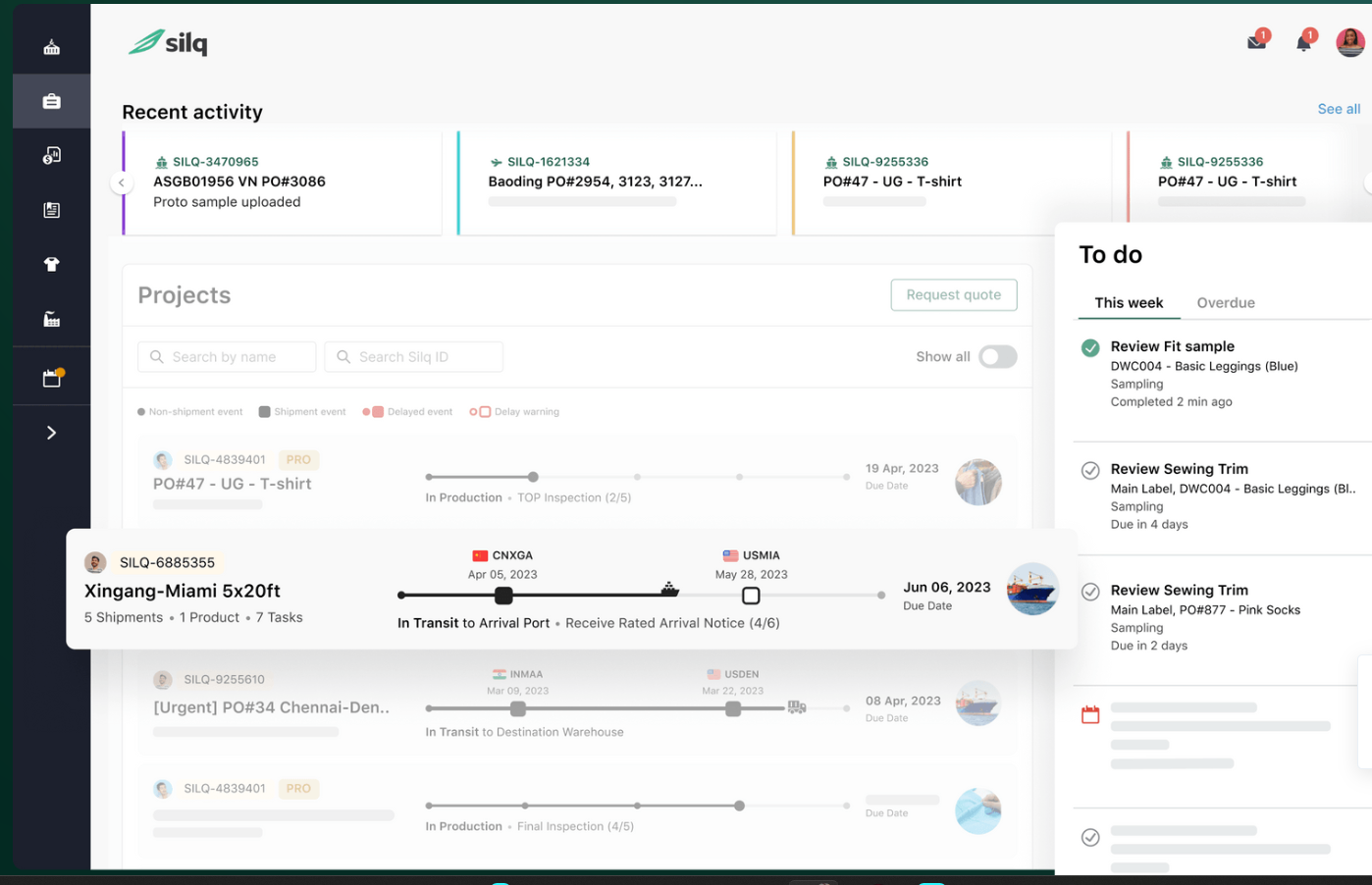The height and width of the screenshot is (885, 1372).
Task: Click Xingang-Miami owner avatar
Action: 95,562
